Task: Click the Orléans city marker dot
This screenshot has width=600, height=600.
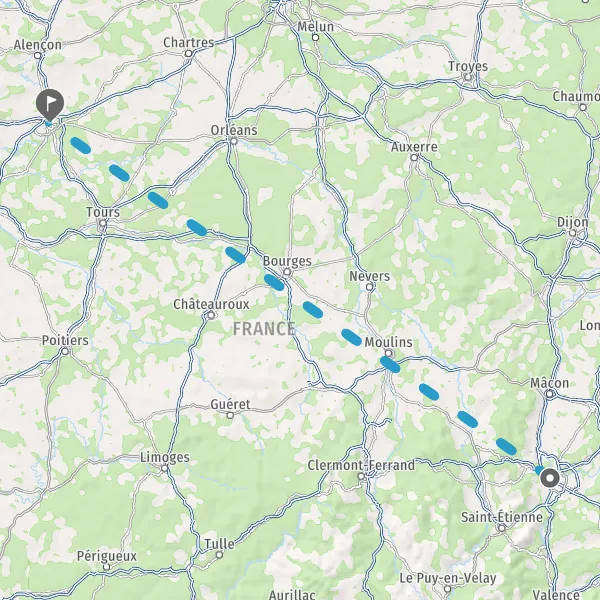Action: point(234,141)
